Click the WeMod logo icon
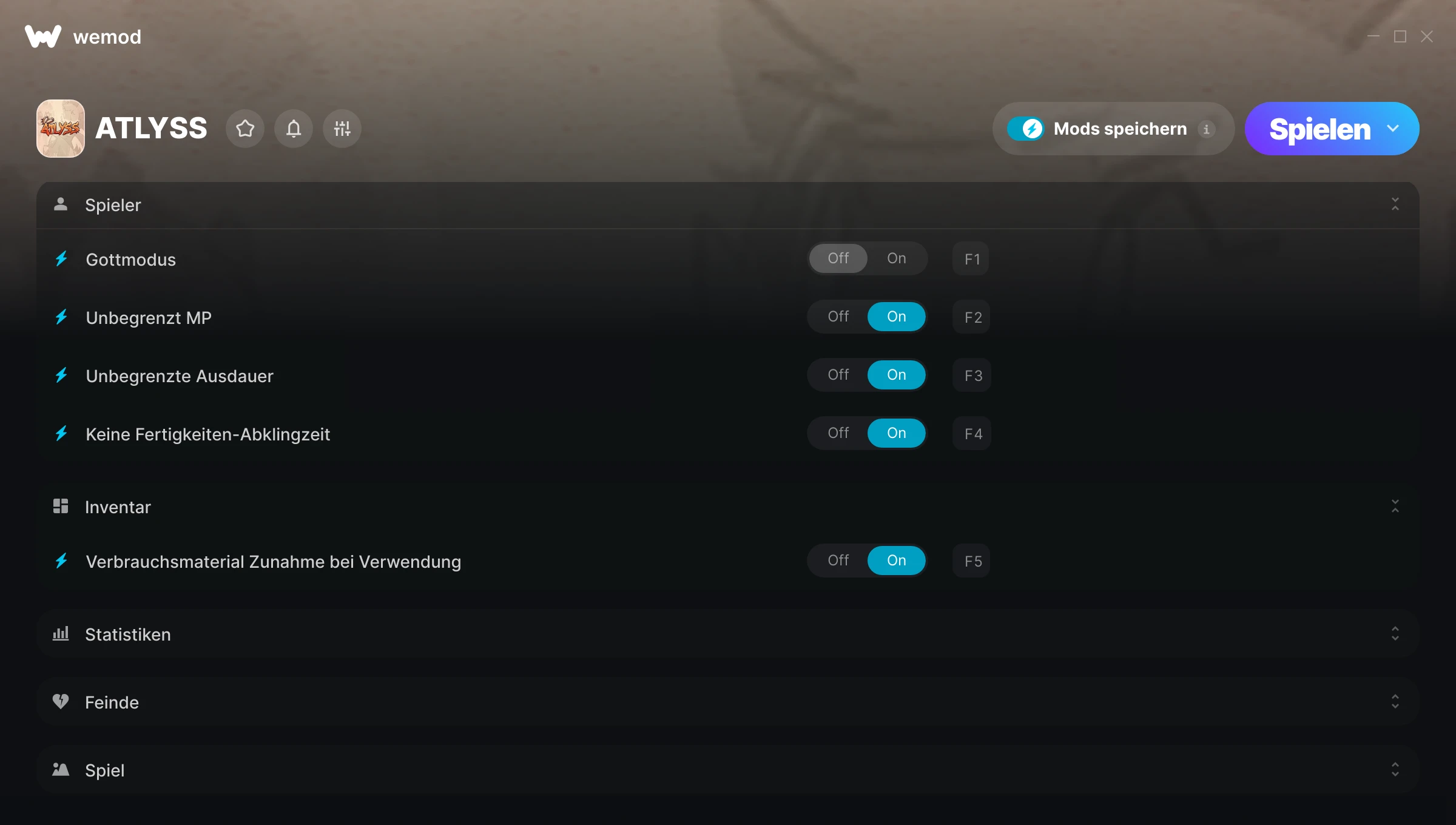This screenshot has height=825, width=1456. pyautogui.click(x=42, y=36)
